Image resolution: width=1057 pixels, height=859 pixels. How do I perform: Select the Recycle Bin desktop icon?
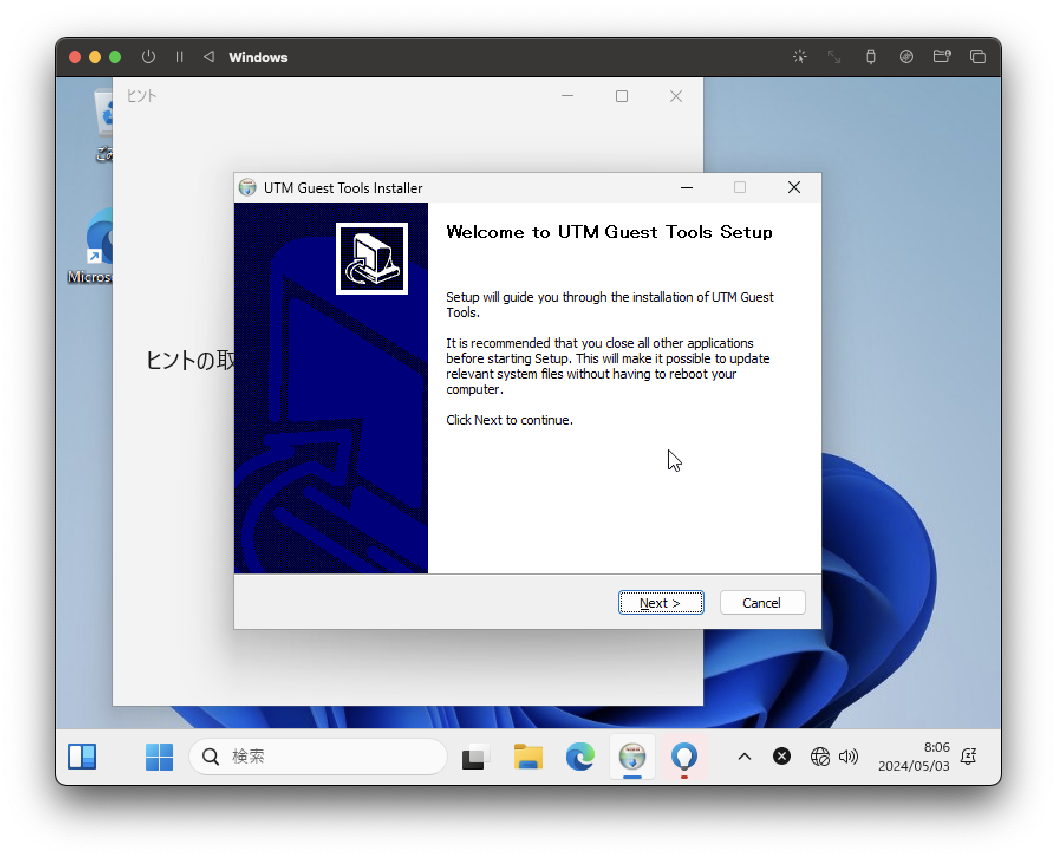click(102, 125)
